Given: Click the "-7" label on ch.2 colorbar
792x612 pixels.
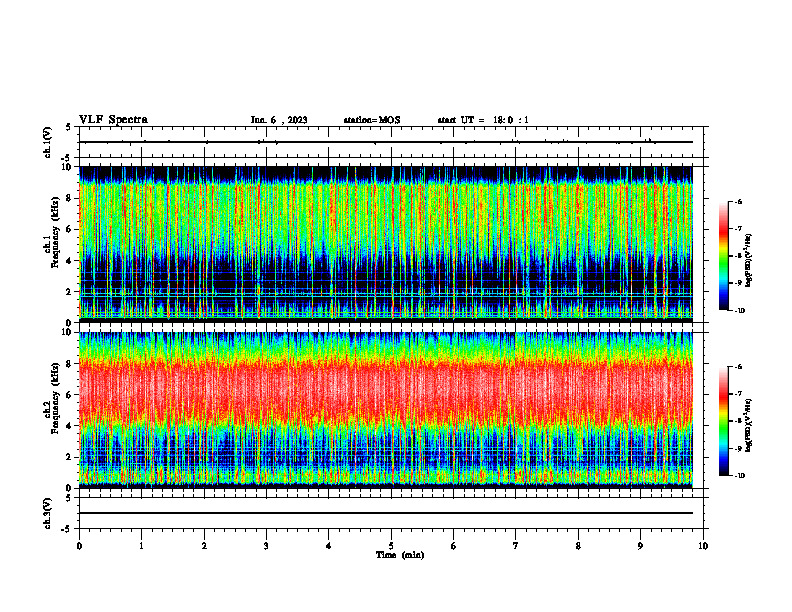Looking at the screenshot, I should pyautogui.click(x=738, y=394).
